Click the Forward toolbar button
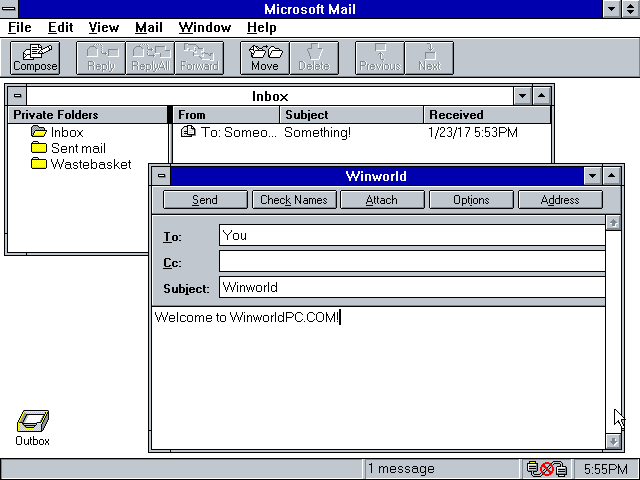 point(199,58)
